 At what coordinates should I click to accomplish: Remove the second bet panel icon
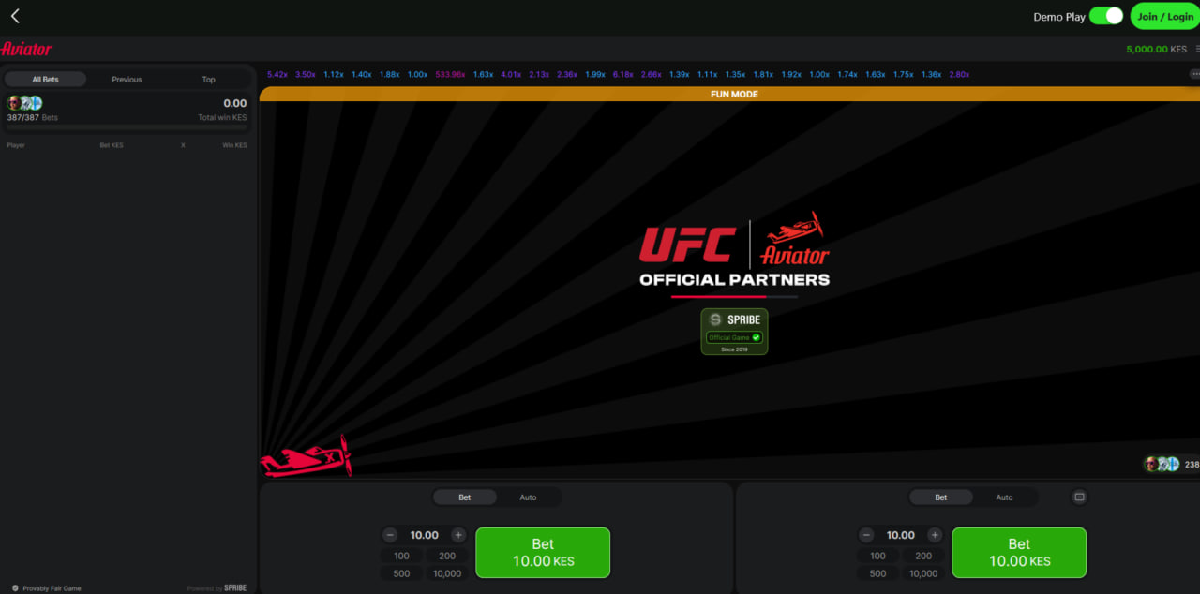pos(1079,497)
